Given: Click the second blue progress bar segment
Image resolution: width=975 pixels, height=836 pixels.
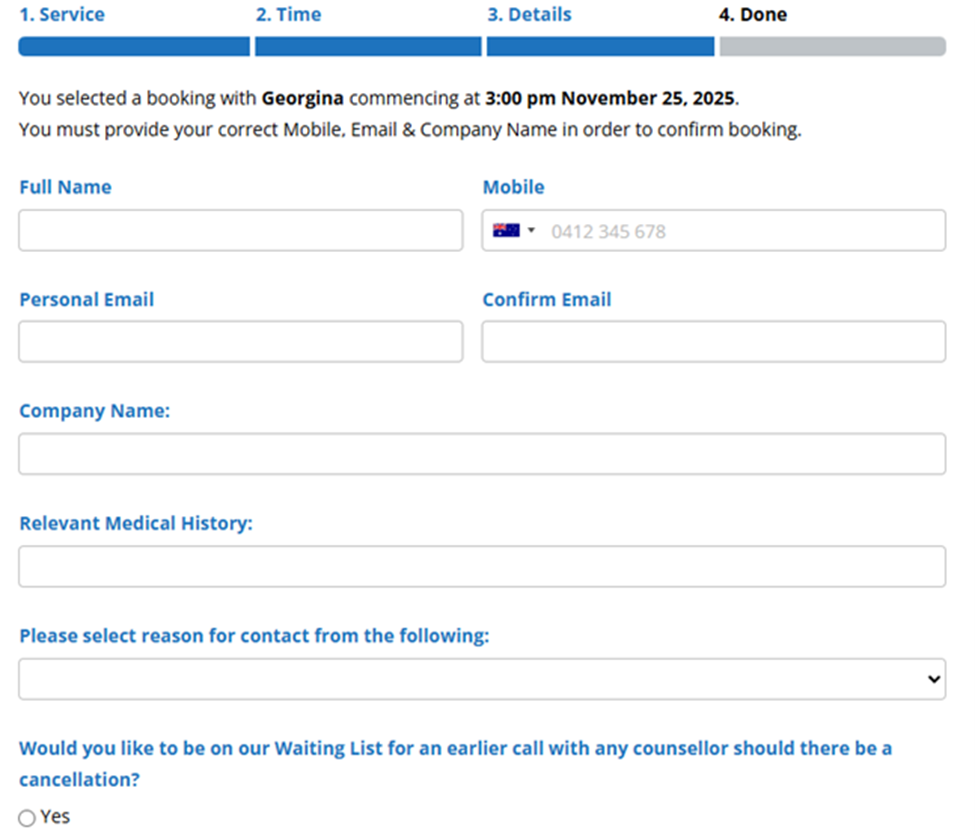Looking at the screenshot, I should (x=367, y=47).
